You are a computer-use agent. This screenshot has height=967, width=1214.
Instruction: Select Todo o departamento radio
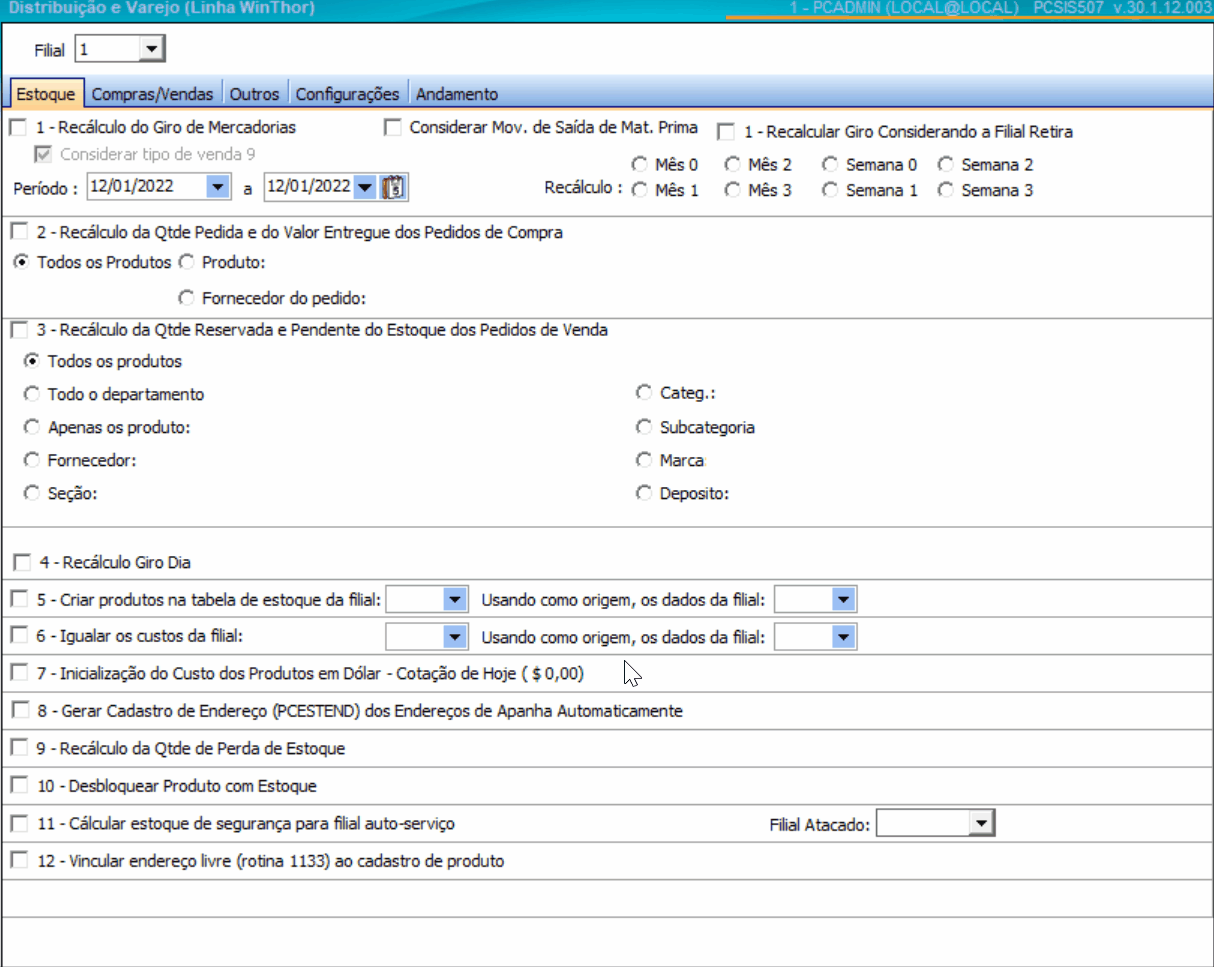32,394
